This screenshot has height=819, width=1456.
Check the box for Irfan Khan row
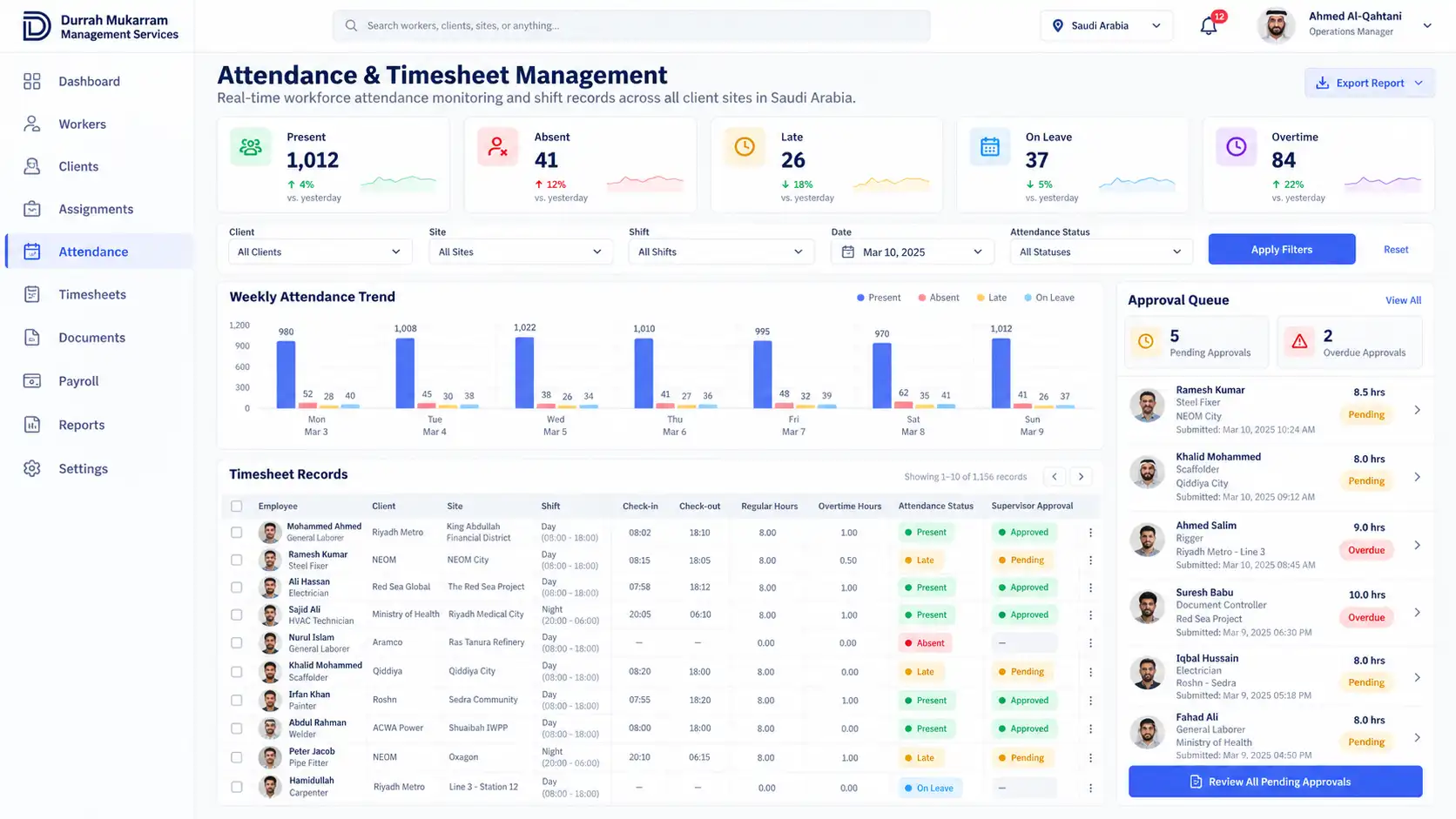(x=236, y=700)
